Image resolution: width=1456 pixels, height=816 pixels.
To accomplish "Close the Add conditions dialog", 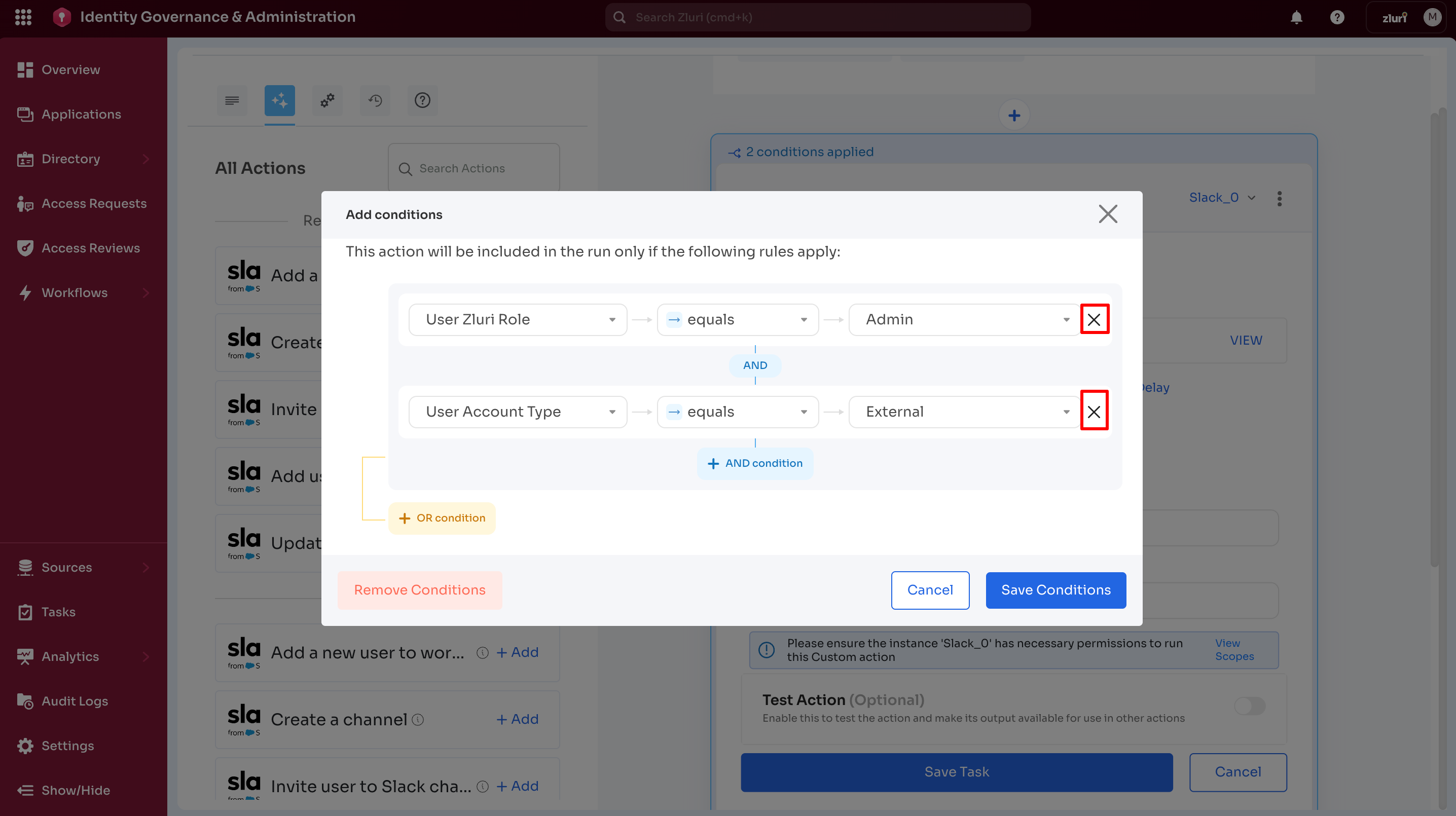I will click(x=1107, y=214).
